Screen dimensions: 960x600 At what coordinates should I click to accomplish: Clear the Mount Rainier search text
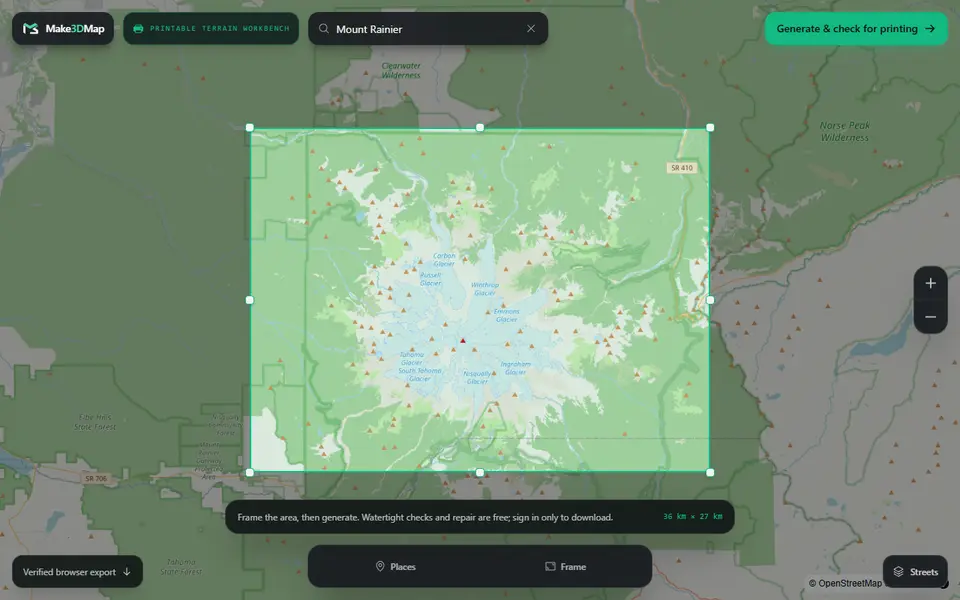click(x=531, y=29)
